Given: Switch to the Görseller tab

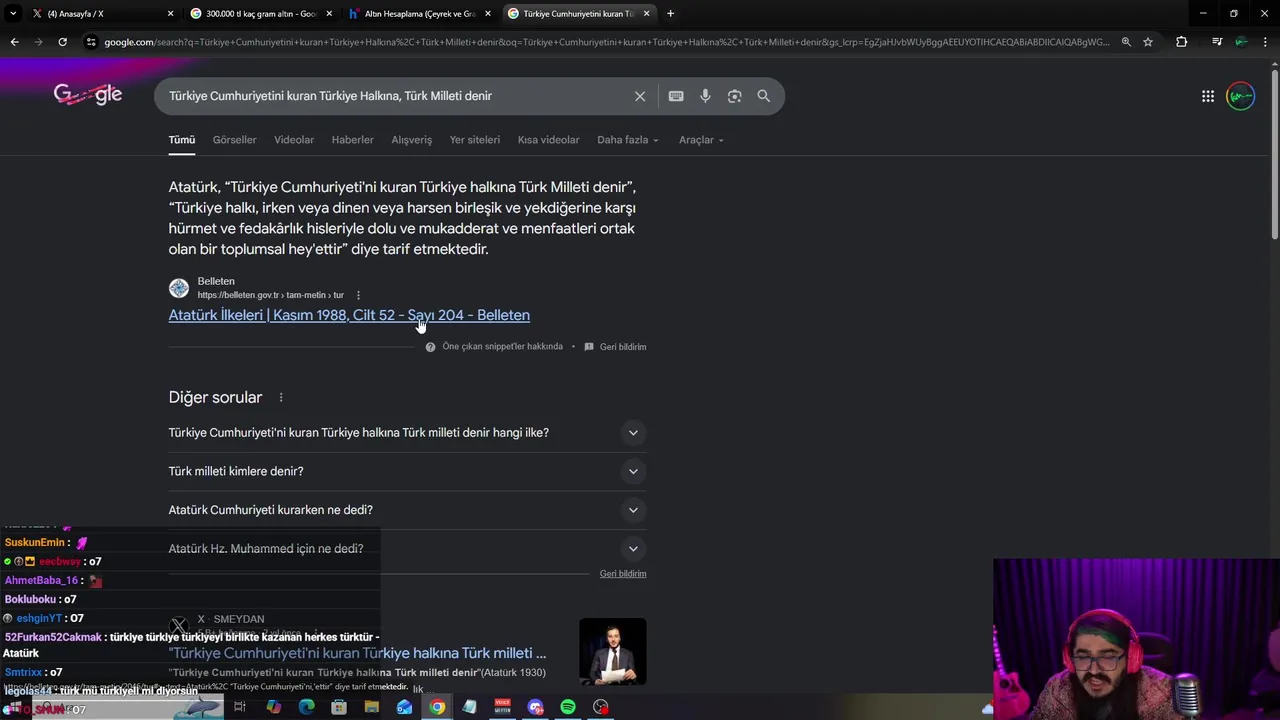Looking at the screenshot, I should coord(234,140).
